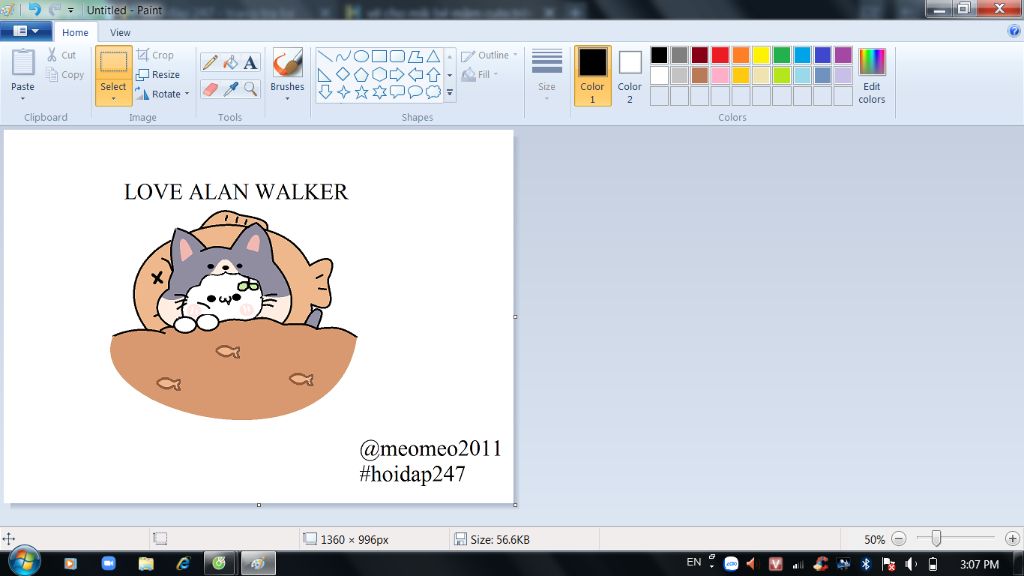
Task: Expand the Brushes dropdown arrow
Action: point(287,99)
